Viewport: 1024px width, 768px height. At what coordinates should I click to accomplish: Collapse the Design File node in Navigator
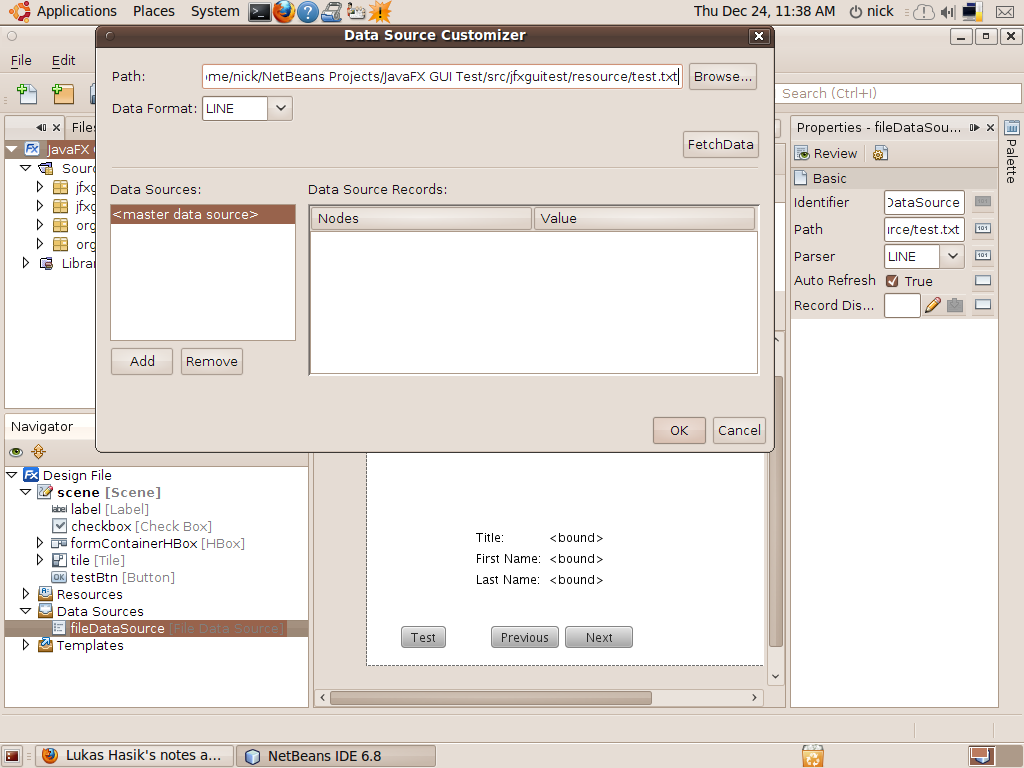pyautogui.click(x=12, y=475)
